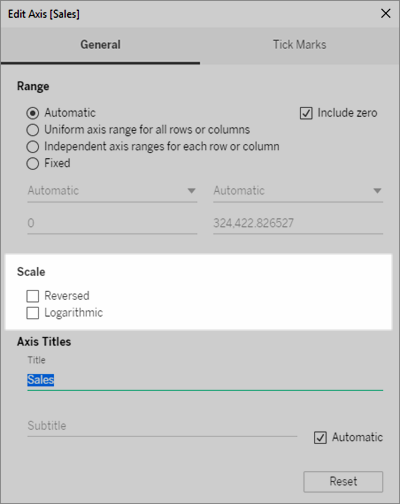400x504 pixels.
Task: Enable the Reversed scale checkbox
Action: tap(33, 296)
